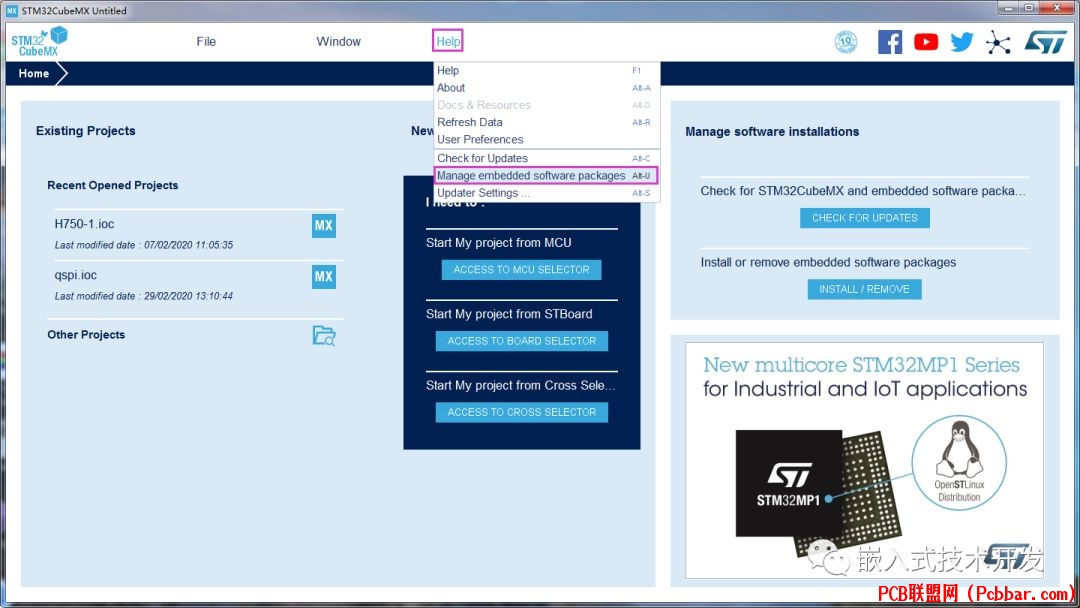This screenshot has width=1080, height=608.
Task: Click Recent Opened Projects heading
Action: tap(113, 185)
